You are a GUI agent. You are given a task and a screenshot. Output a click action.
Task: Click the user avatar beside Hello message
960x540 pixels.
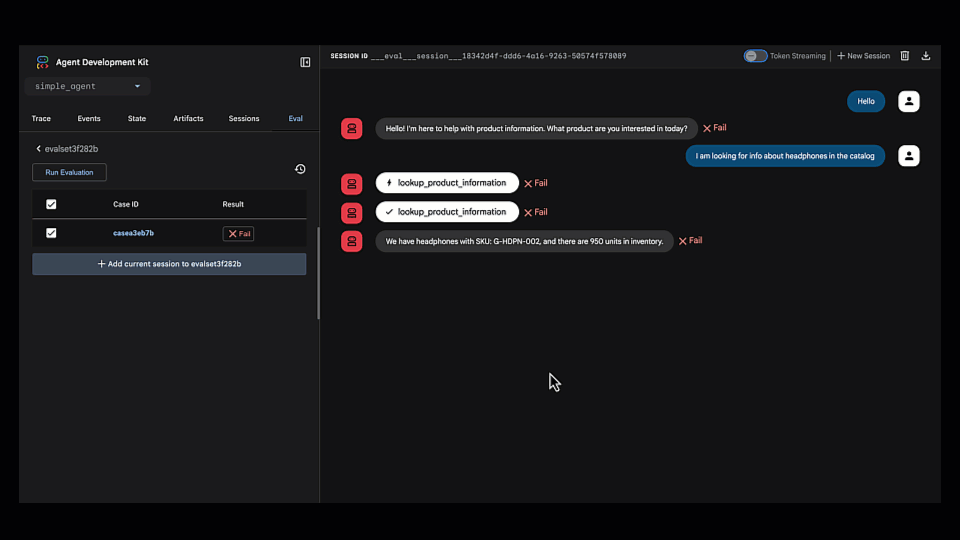pyautogui.click(x=909, y=101)
